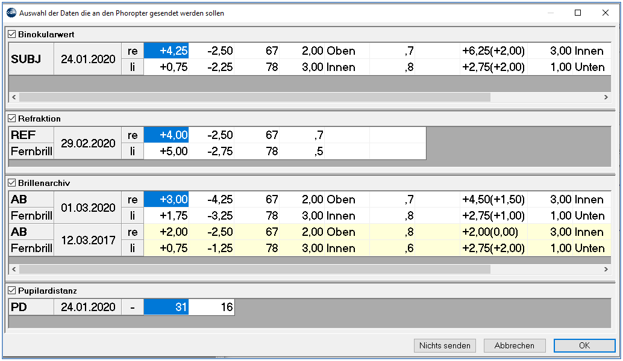Click the Brillenarchiv horizontal scrollbar thumb
The width and height of the screenshot is (623, 361).
click(255, 269)
